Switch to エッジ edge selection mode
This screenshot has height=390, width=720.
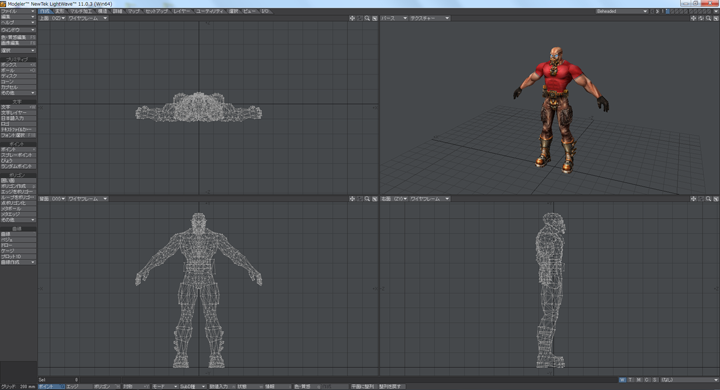(79, 387)
